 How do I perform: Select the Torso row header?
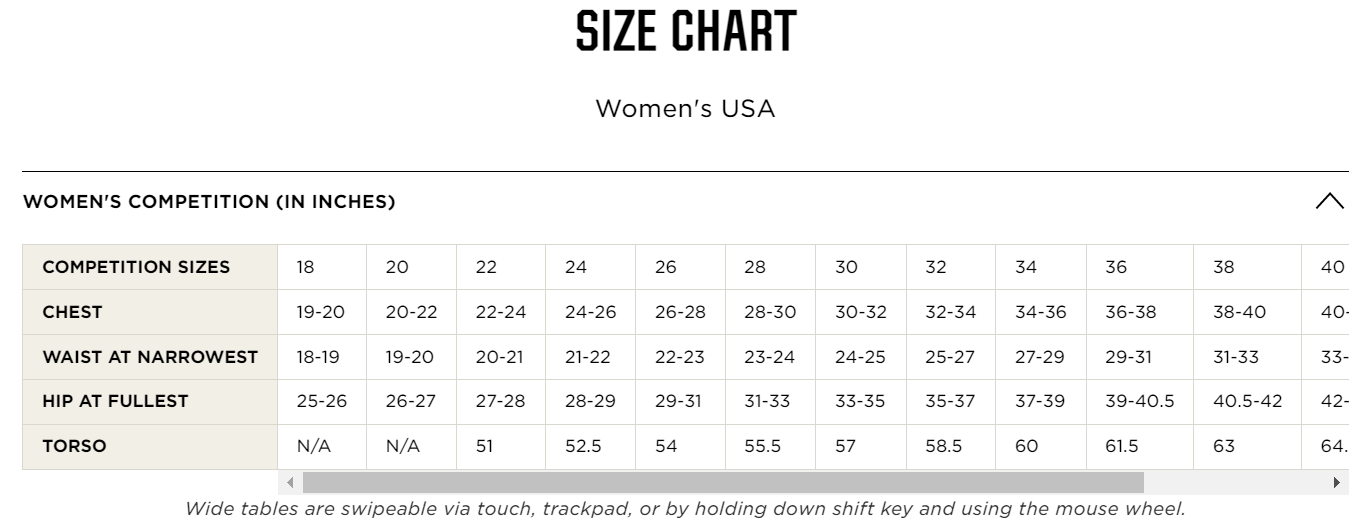pos(74,446)
